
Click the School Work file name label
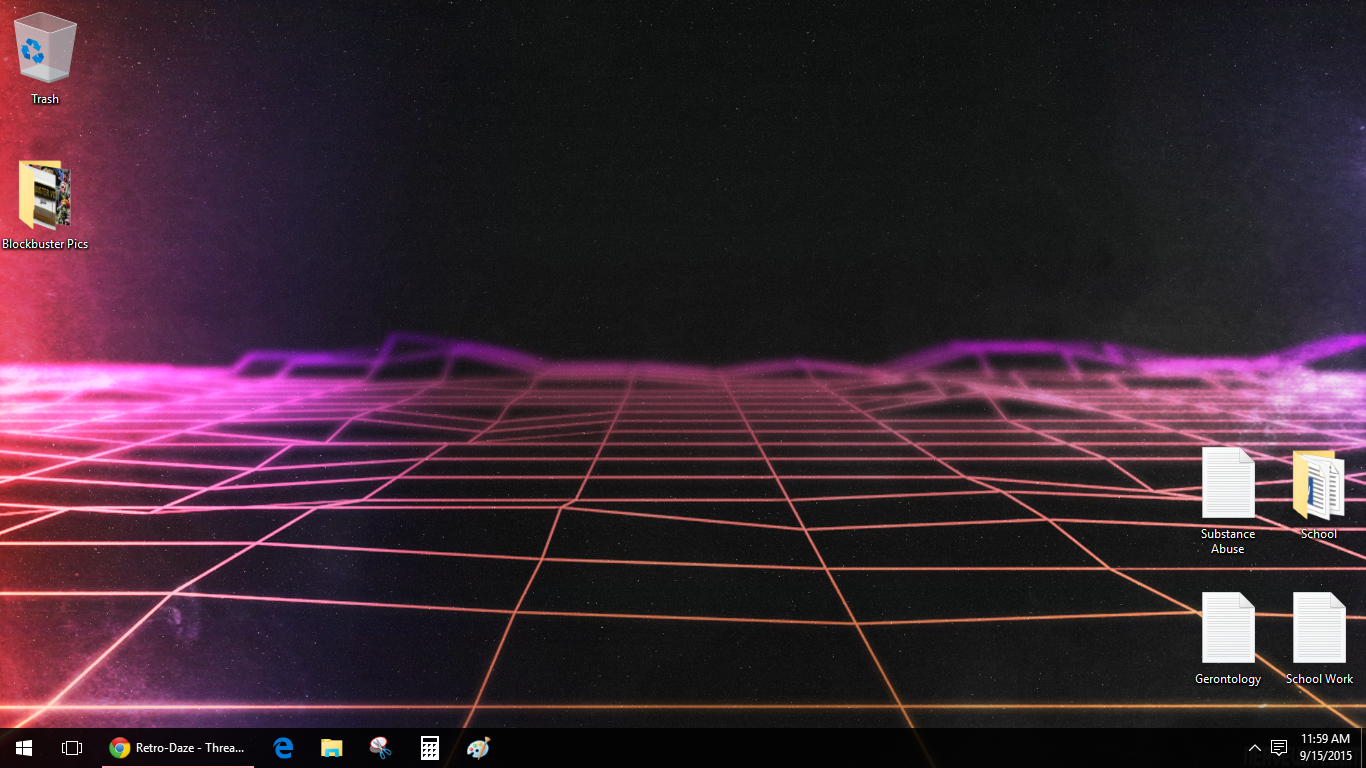[1319, 679]
